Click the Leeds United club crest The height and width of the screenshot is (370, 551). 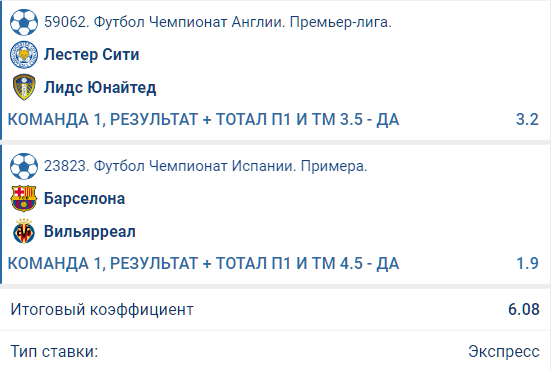click(x=24, y=87)
